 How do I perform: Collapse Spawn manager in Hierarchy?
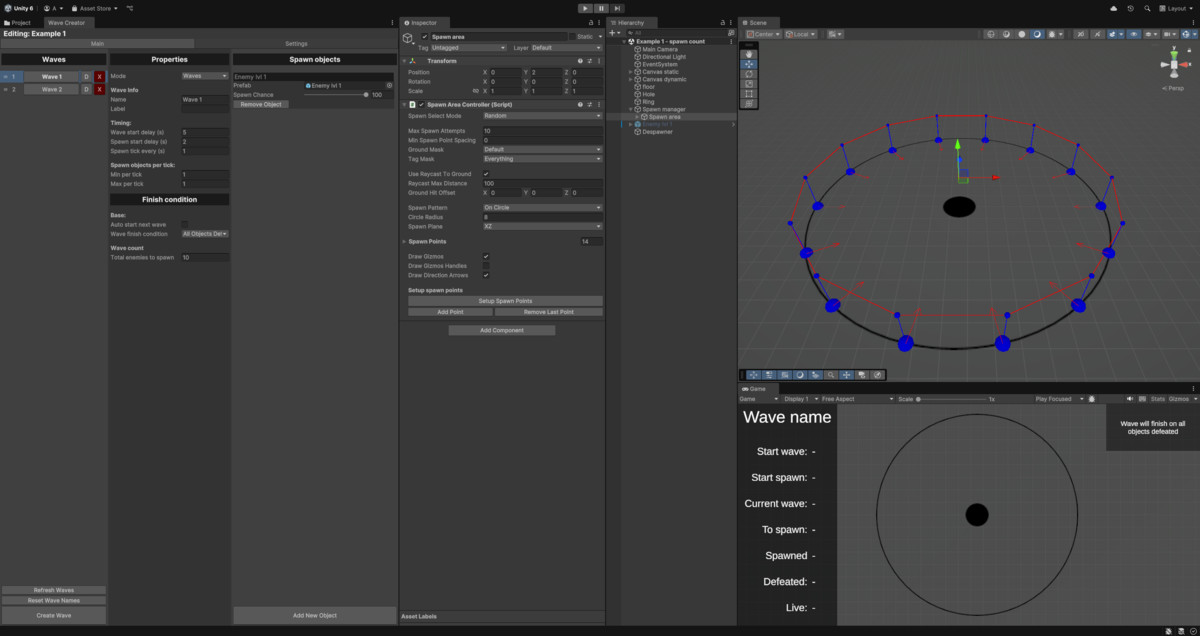(630, 109)
